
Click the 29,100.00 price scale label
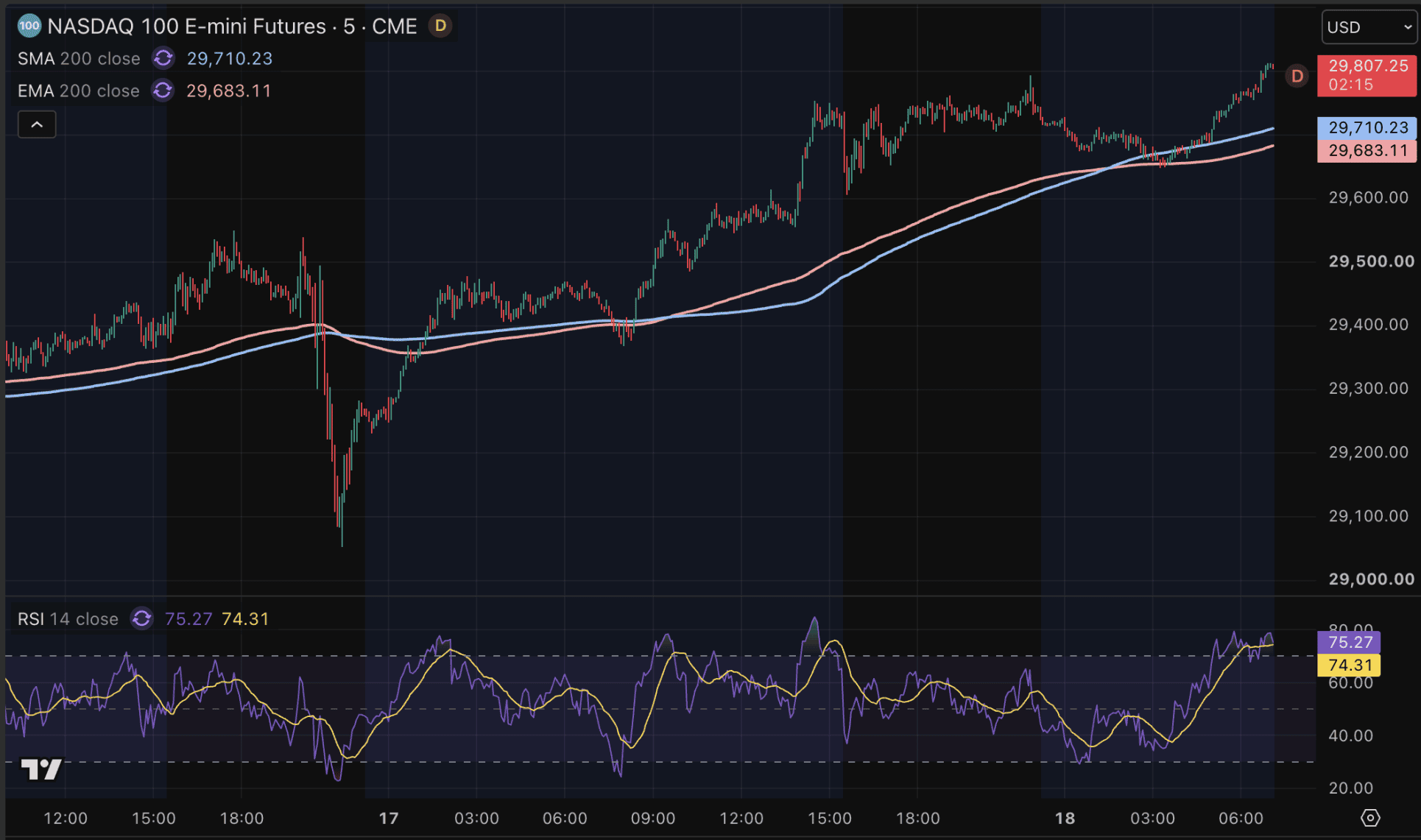pyautogui.click(x=1368, y=516)
